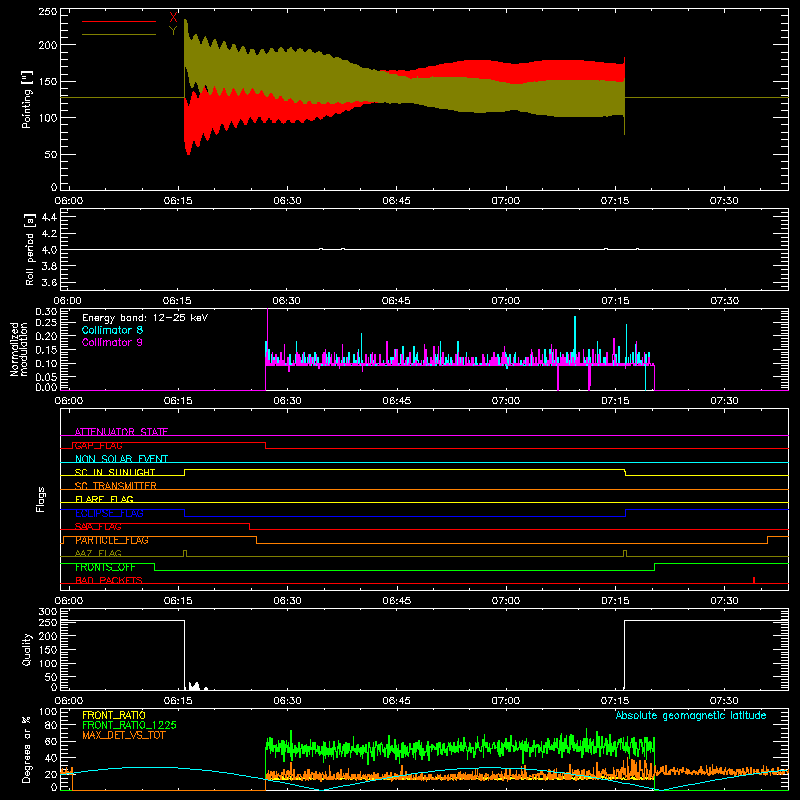Click the 06:30 tick under the Quality plot

(287, 701)
